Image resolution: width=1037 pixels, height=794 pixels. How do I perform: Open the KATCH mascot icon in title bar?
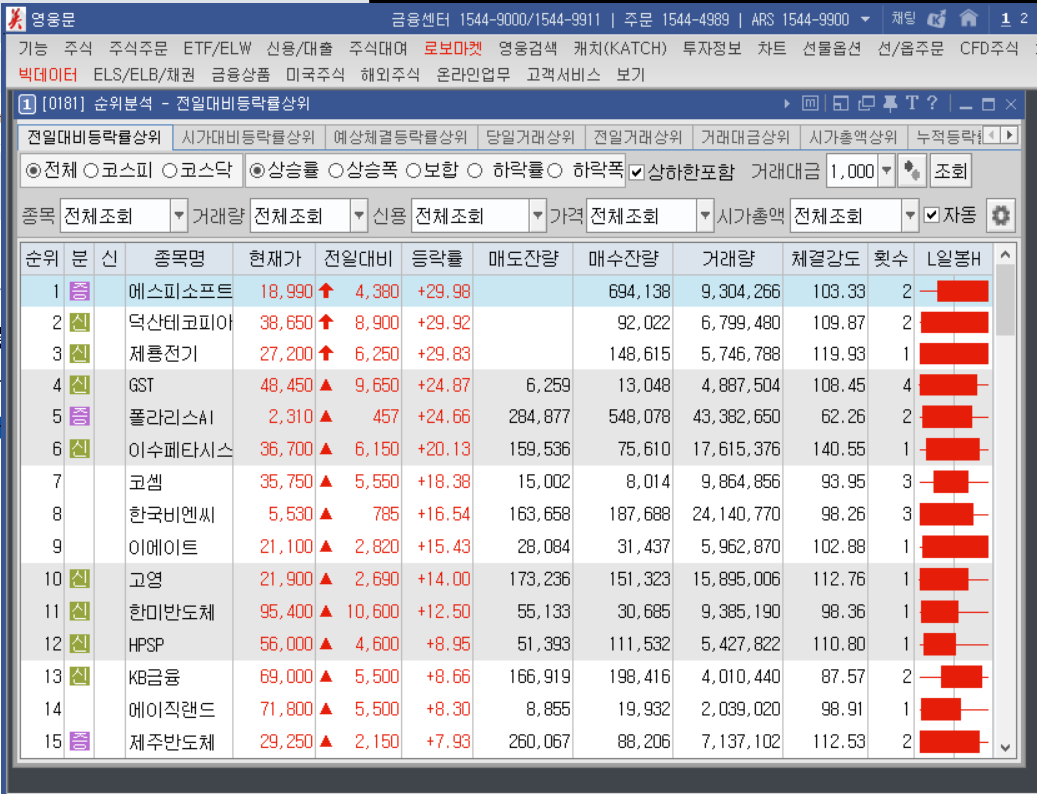pyautogui.click(x=936, y=19)
